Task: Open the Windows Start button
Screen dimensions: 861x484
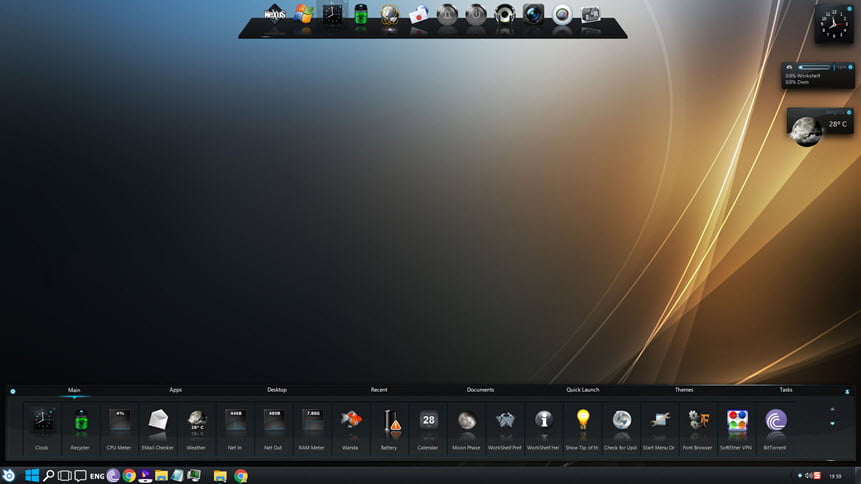Action: (x=32, y=476)
